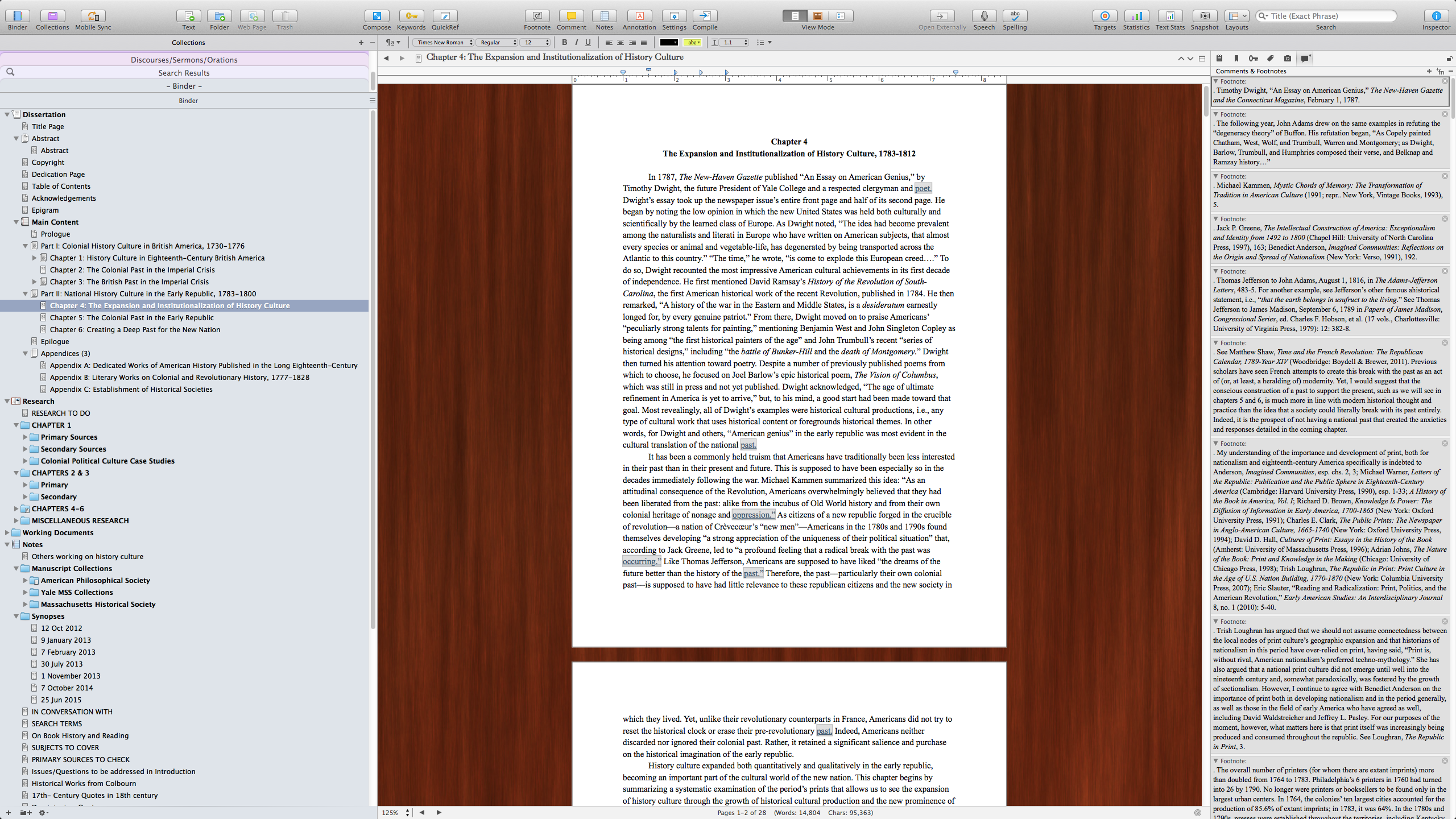This screenshot has width=1456, height=819.
Task: Select the Search Results collection tab
Action: 184,73
